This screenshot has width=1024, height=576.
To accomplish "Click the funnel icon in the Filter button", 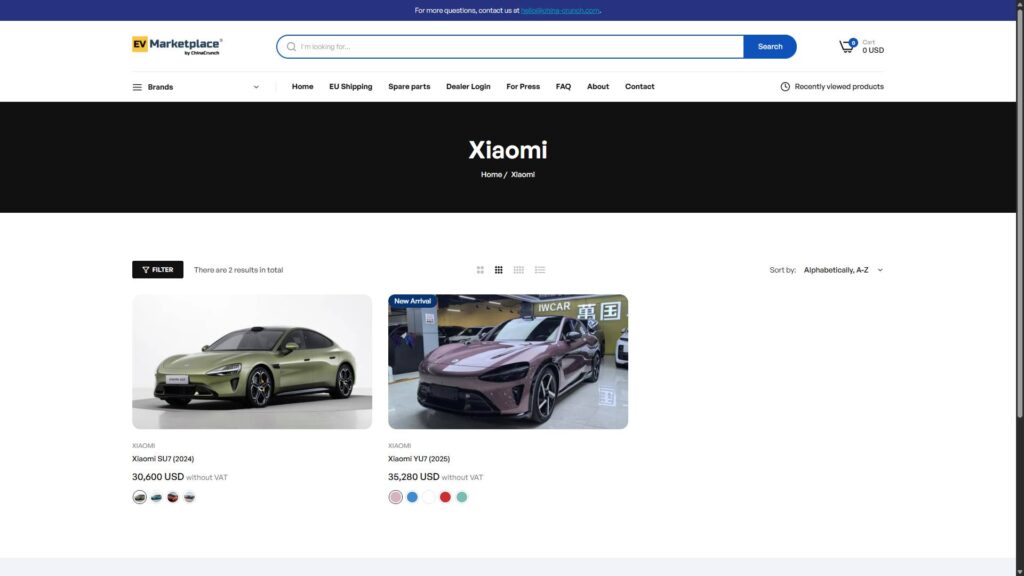I will 146,270.
